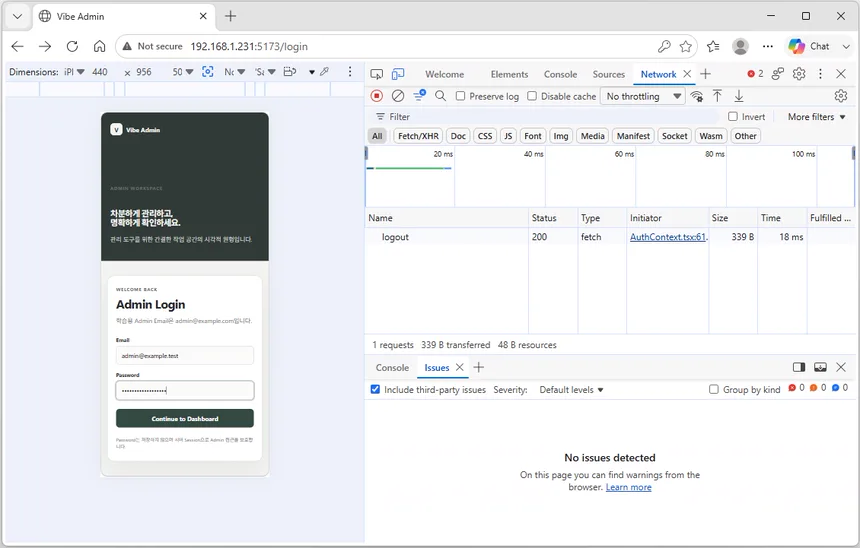Enable the Disable cache checkbox
This screenshot has height=548, width=860.
[x=532, y=96]
